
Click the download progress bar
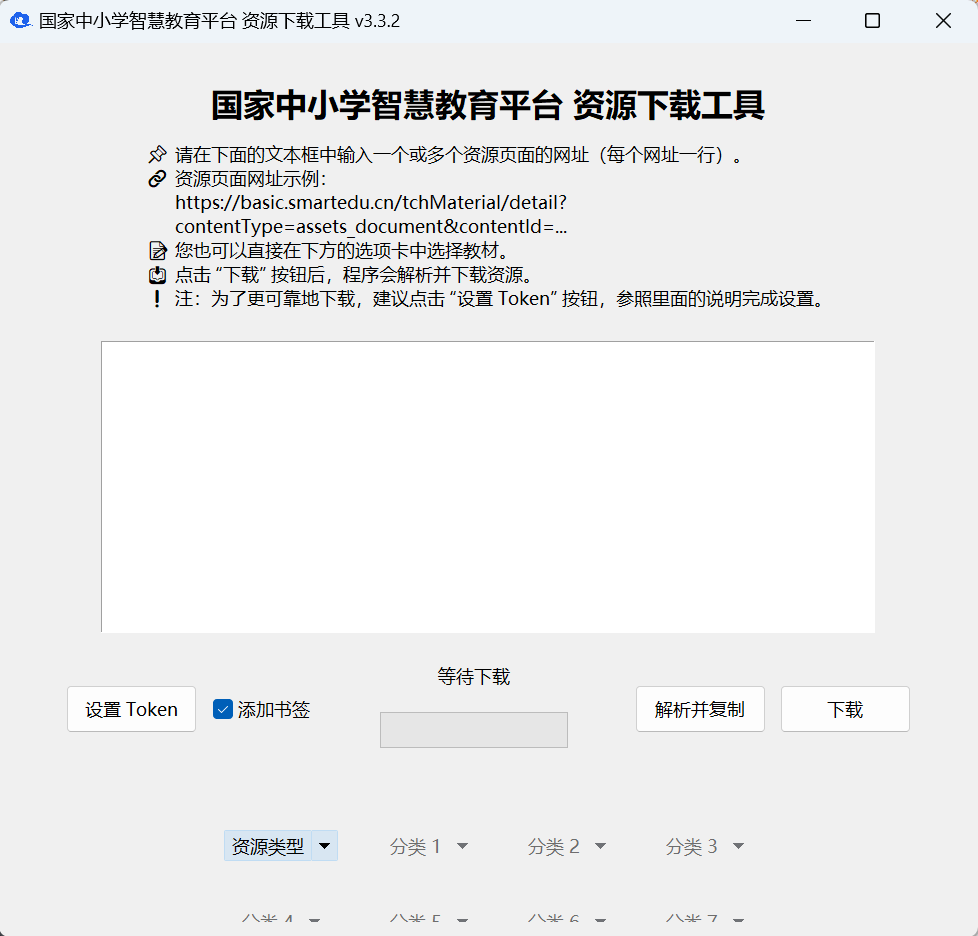click(474, 730)
